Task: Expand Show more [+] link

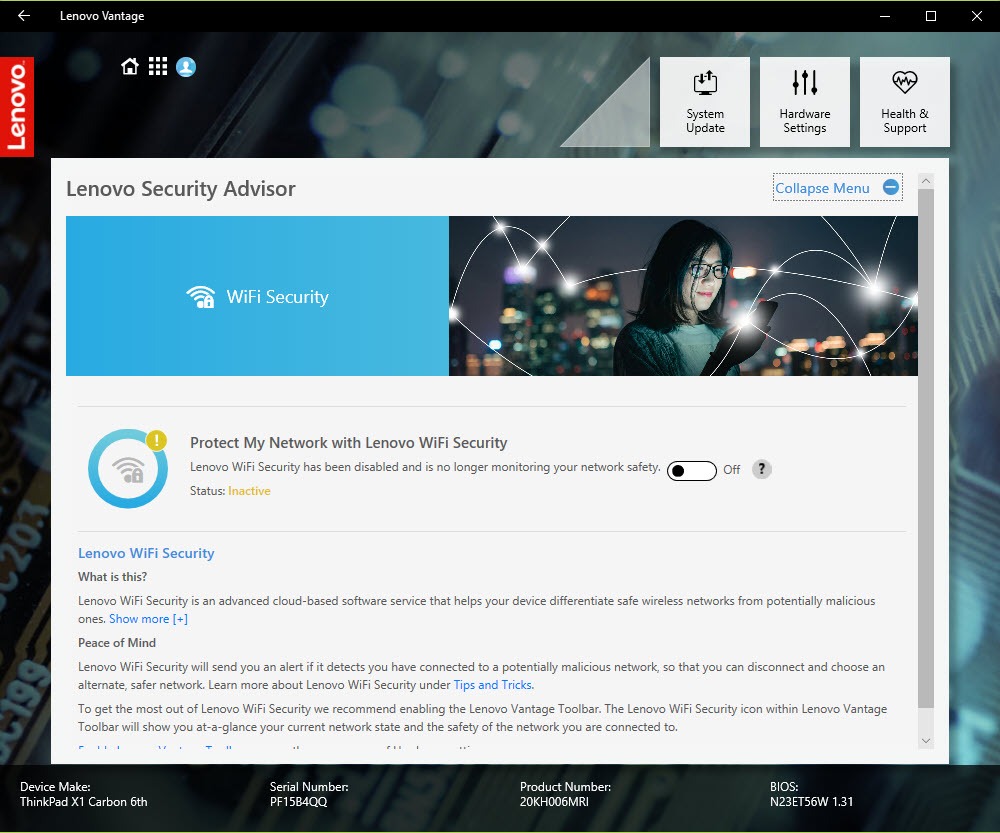Action: [x=148, y=619]
